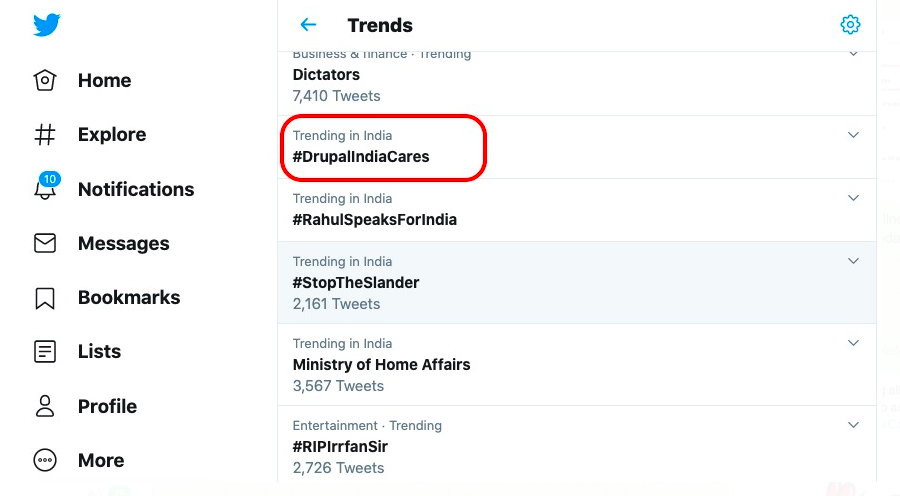Go back using the left arrow
Screen dimensions: 900x496
[x=308, y=25]
